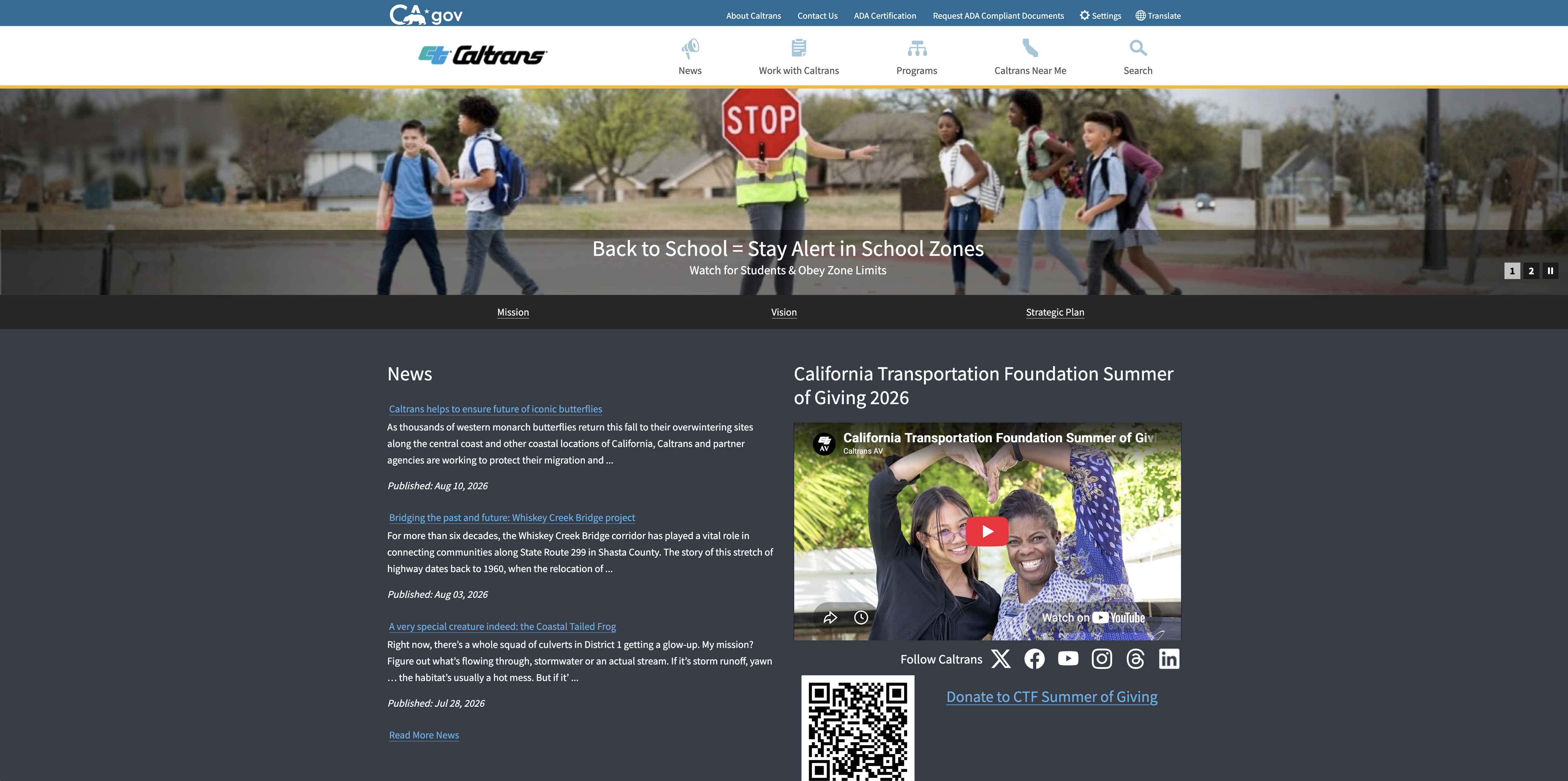1568x781 pixels.
Task: Open Contact Us in top bar
Action: [817, 16]
